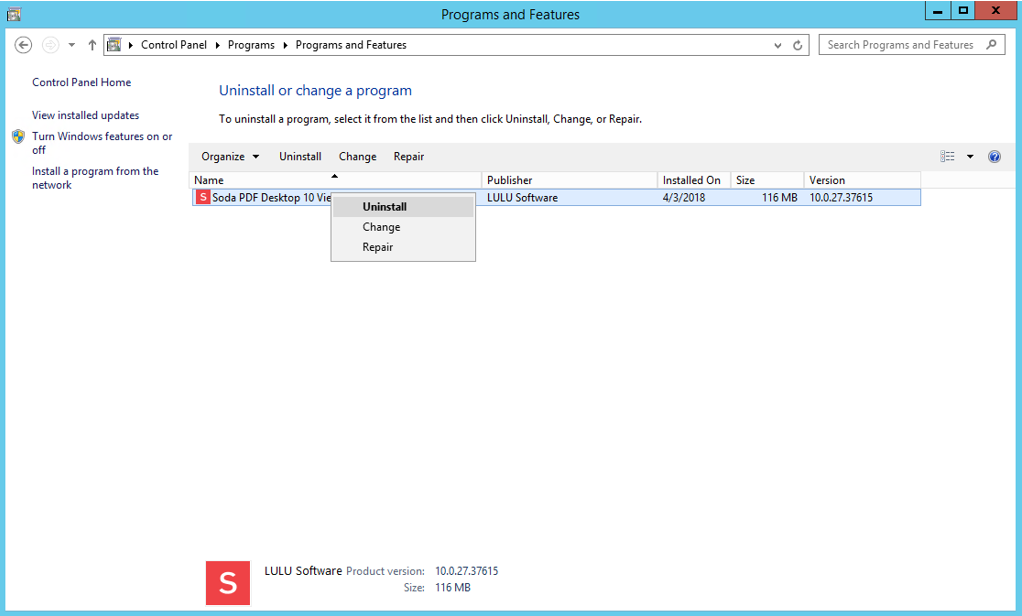Click the Control Panel icon in address bar
The image size is (1022, 616).
coord(114,45)
